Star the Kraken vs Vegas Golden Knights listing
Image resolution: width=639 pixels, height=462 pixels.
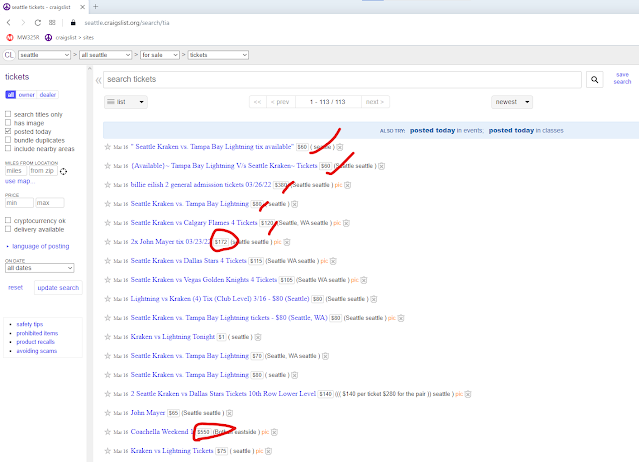[x=108, y=279]
